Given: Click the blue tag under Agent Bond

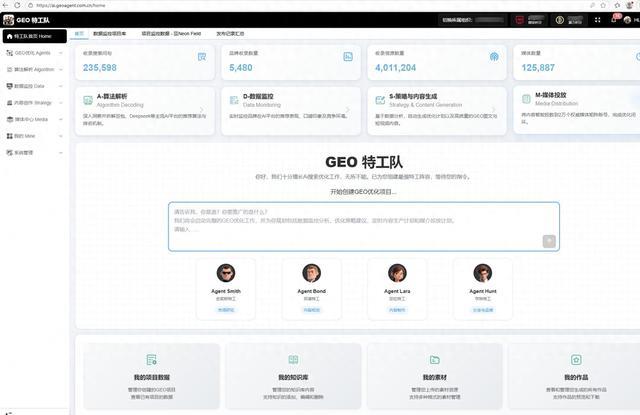Looking at the screenshot, I should point(311,310).
